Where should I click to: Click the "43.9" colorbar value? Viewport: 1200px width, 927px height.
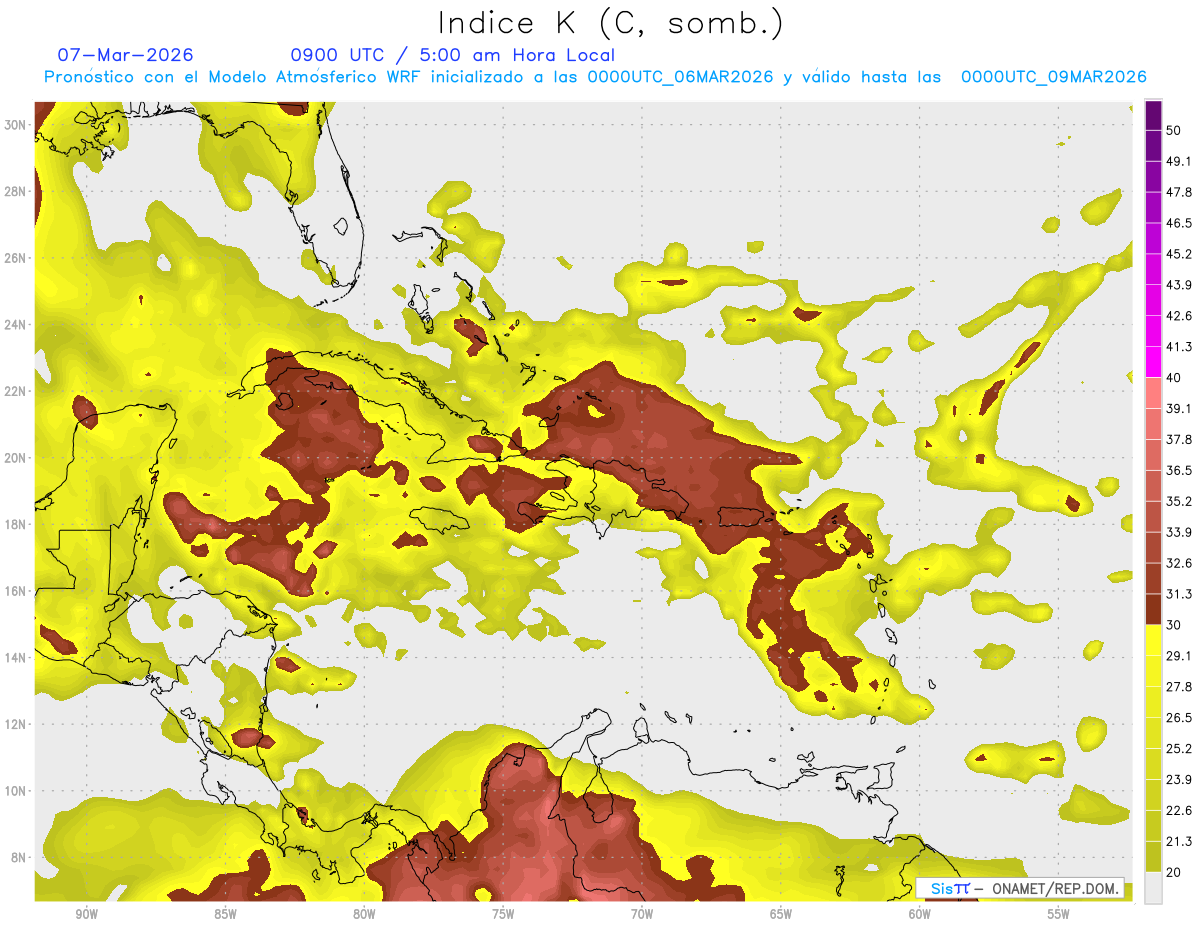[x=1179, y=285]
